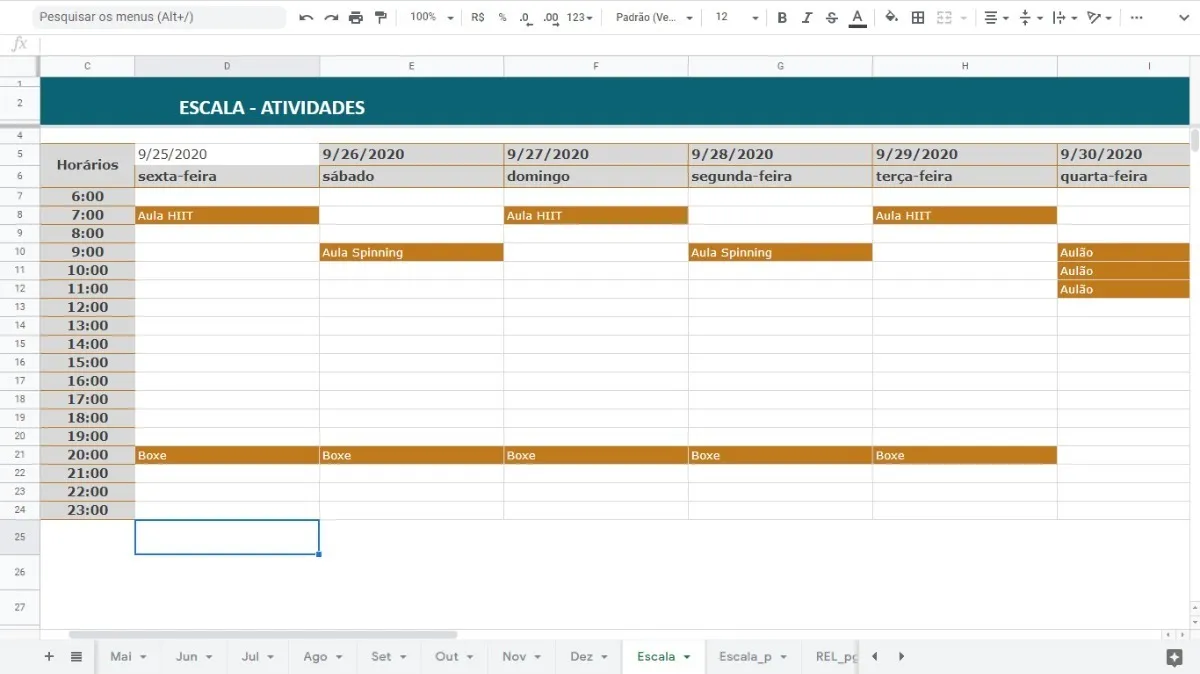Toggle strikethrough formatting

coord(831,18)
